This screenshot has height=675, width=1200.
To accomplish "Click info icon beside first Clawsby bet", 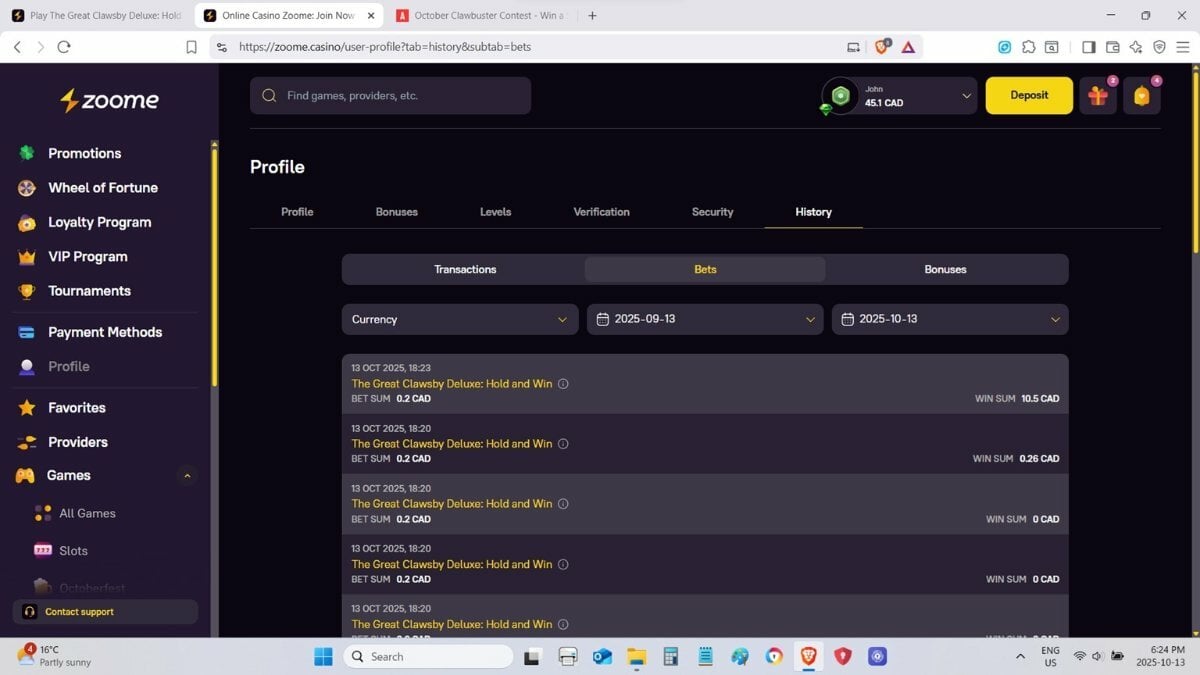I will [563, 384].
